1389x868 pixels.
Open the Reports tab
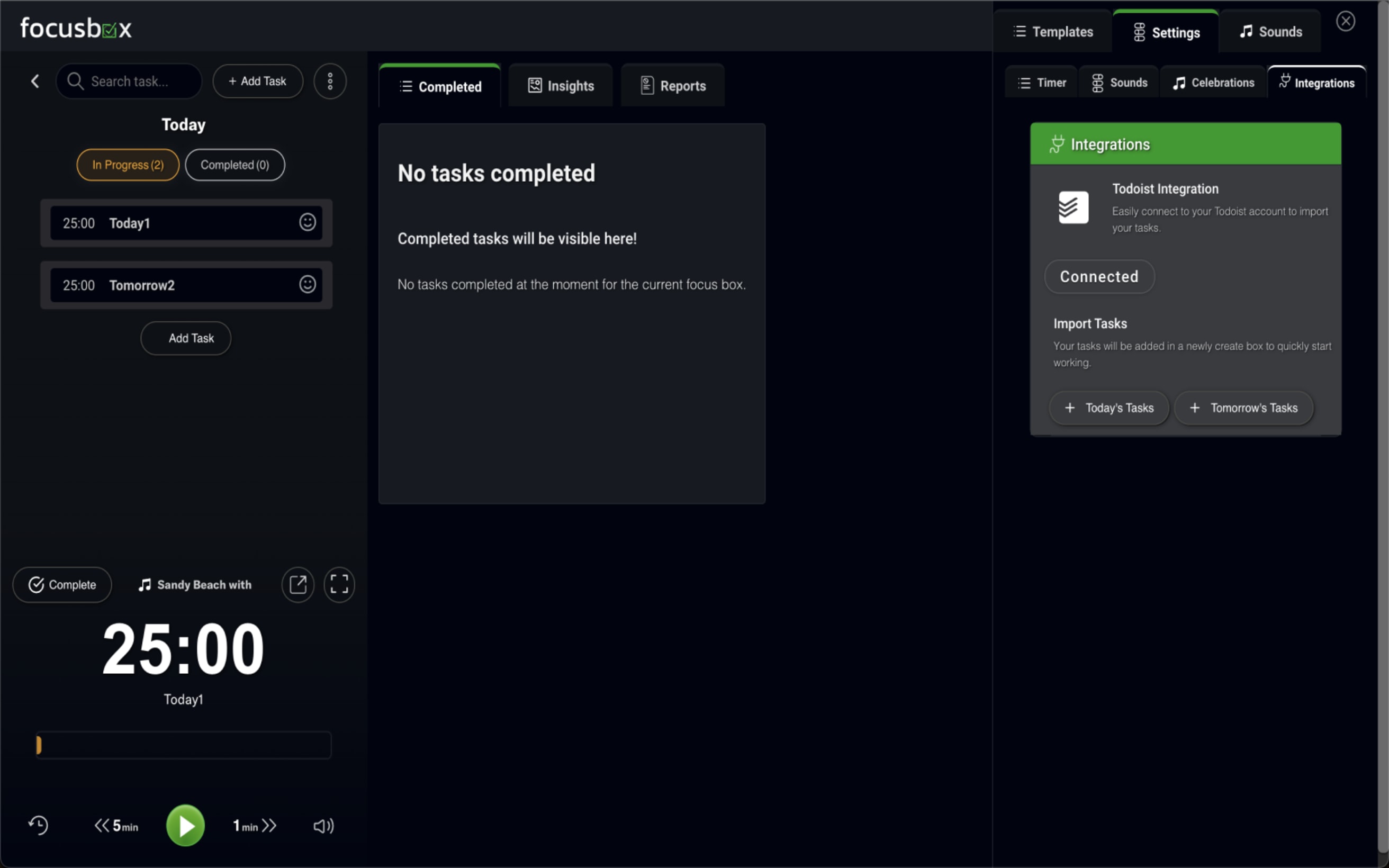672,85
